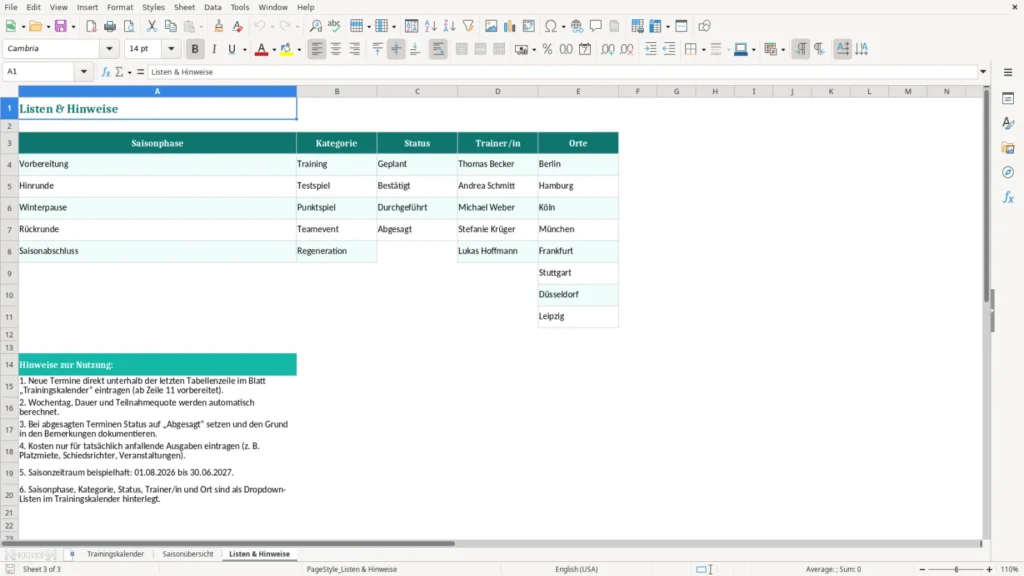Select the Saisonphase header cell
The width and height of the screenshot is (1024, 576).
click(x=157, y=143)
